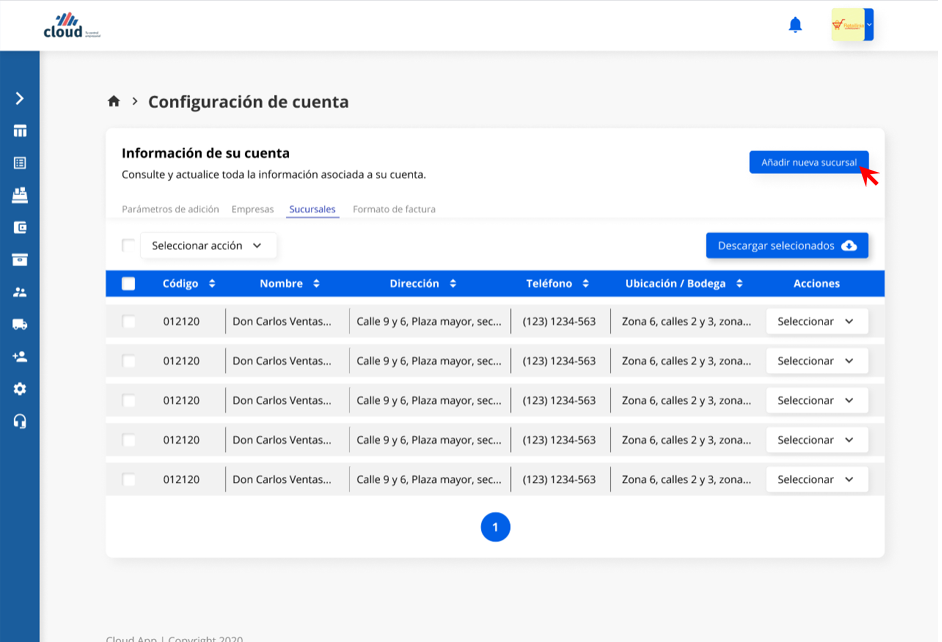Viewport: 942px width, 642px height.
Task: Click the cloud logo
Action: coord(71,26)
